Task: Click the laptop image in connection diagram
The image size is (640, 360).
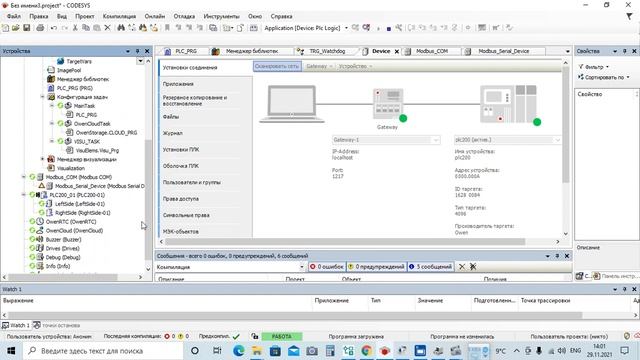Action: (x=292, y=104)
